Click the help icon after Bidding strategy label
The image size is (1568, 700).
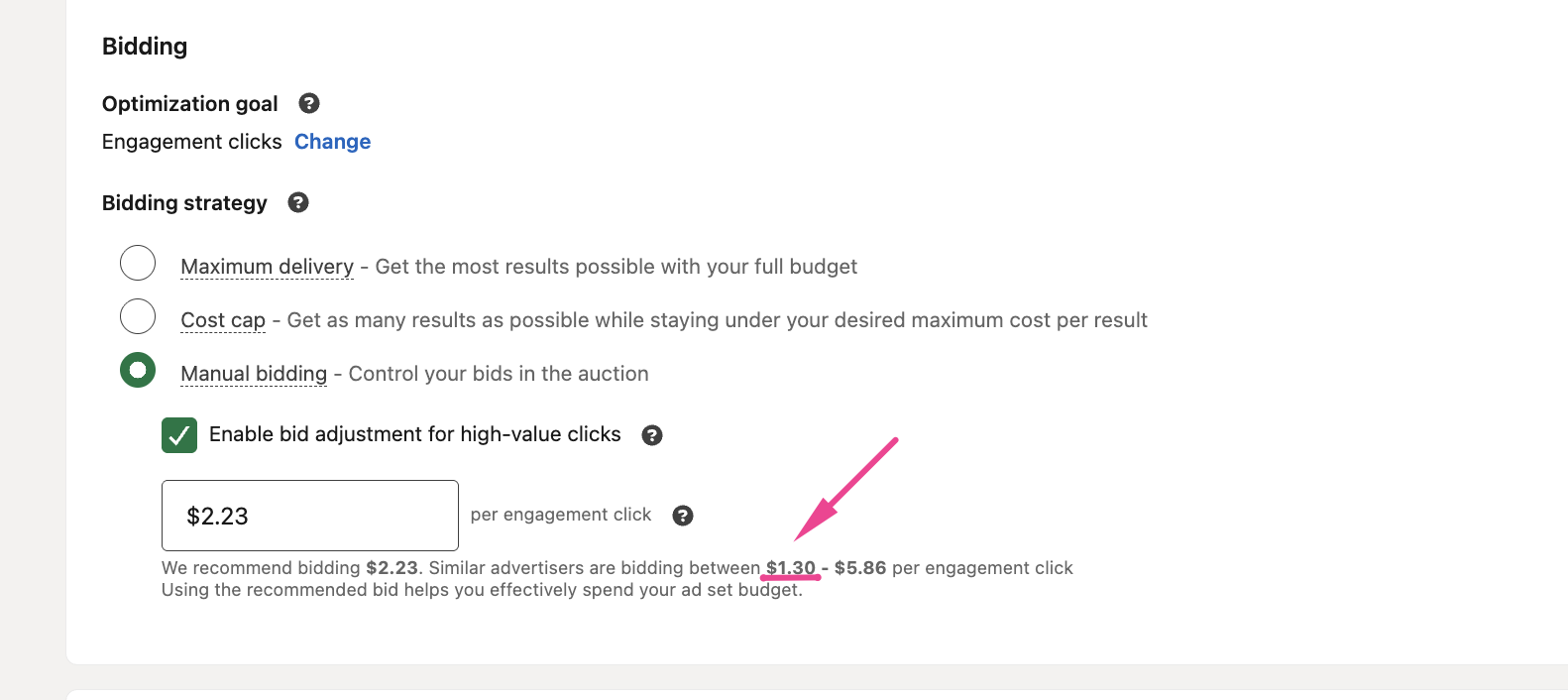[x=299, y=202]
